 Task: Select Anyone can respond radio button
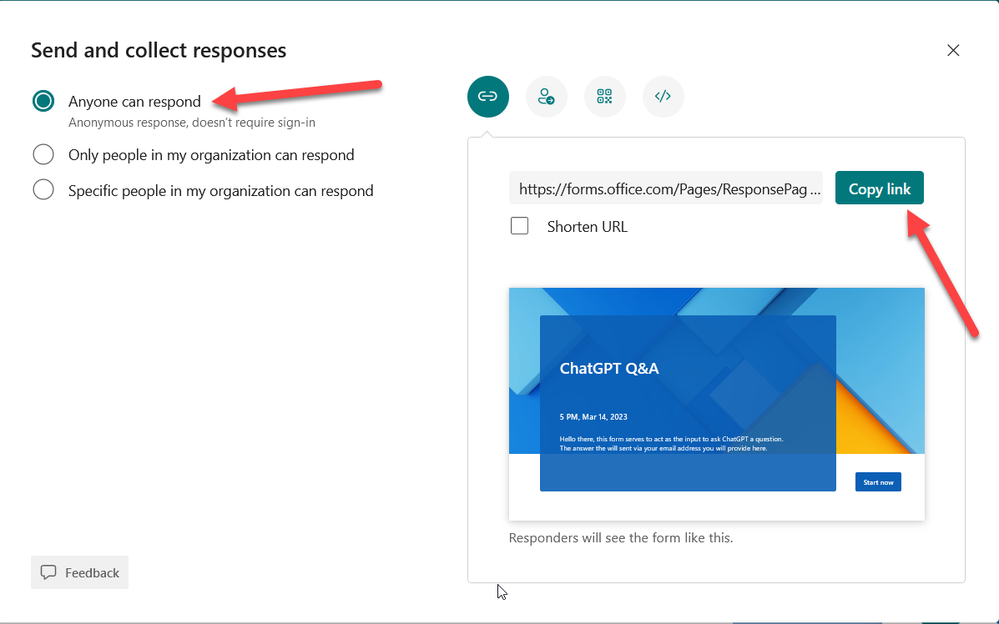tap(43, 101)
